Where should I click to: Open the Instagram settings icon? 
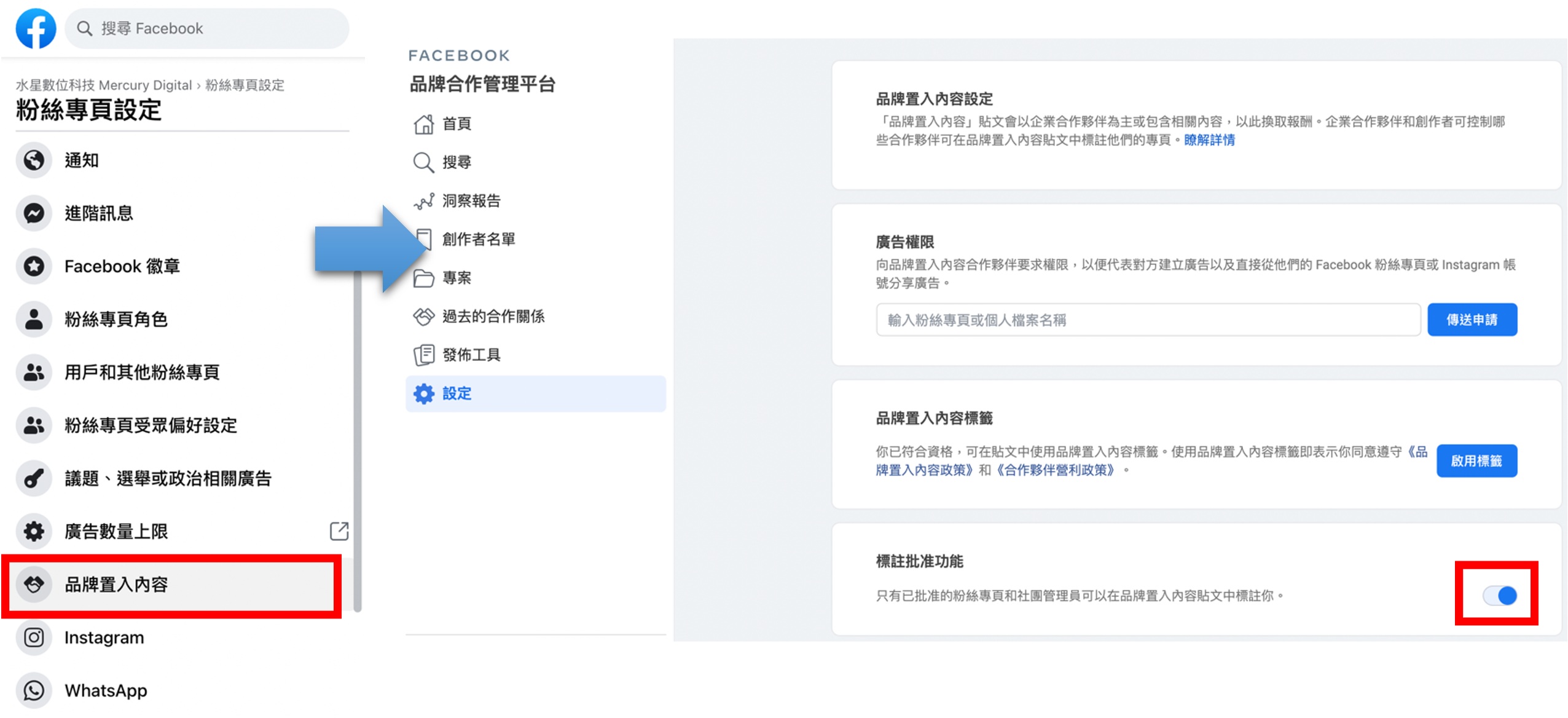pyautogui.click(x=34, y=637)
